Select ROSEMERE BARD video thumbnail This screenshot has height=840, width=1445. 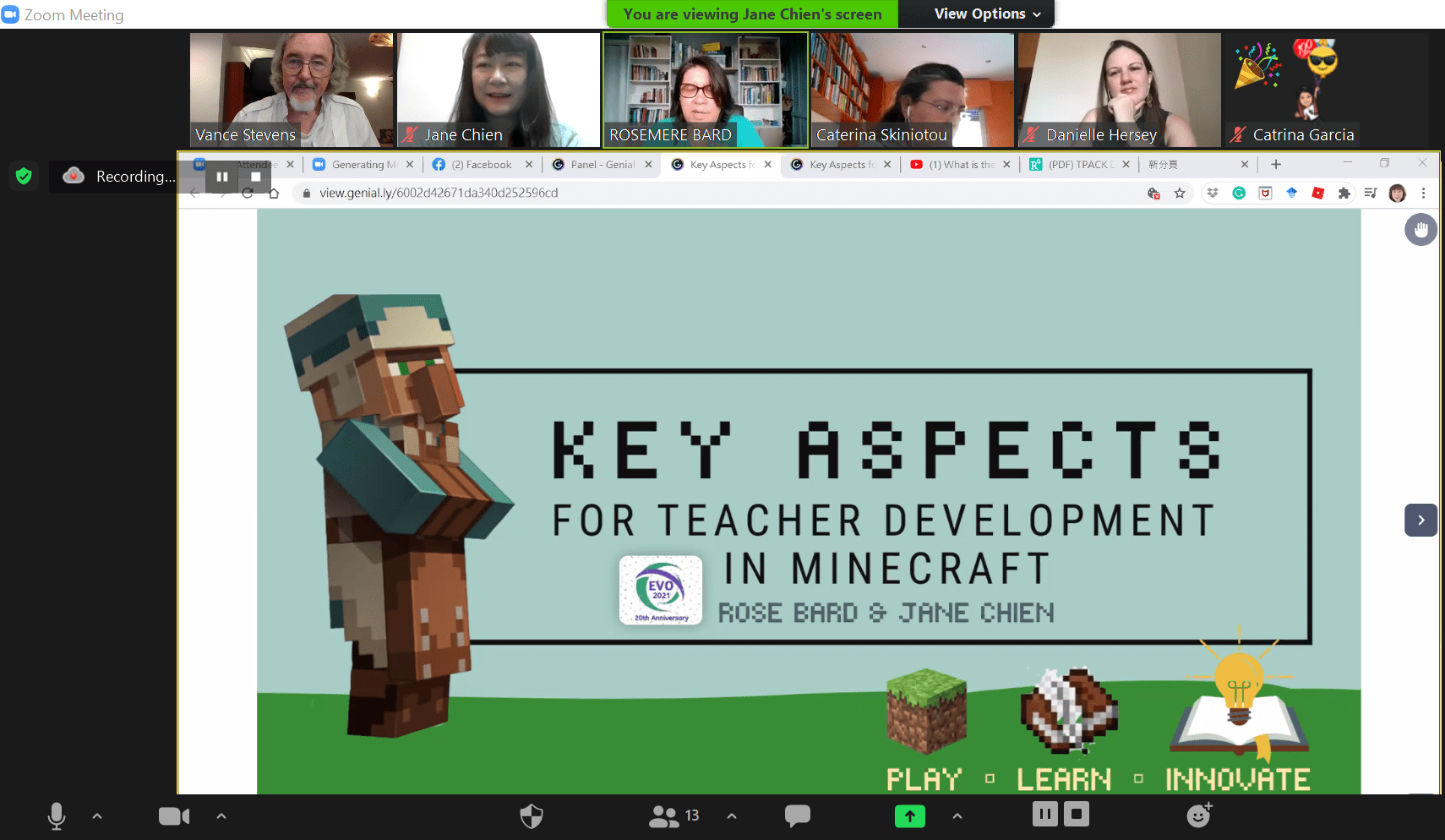click(706, 90)
